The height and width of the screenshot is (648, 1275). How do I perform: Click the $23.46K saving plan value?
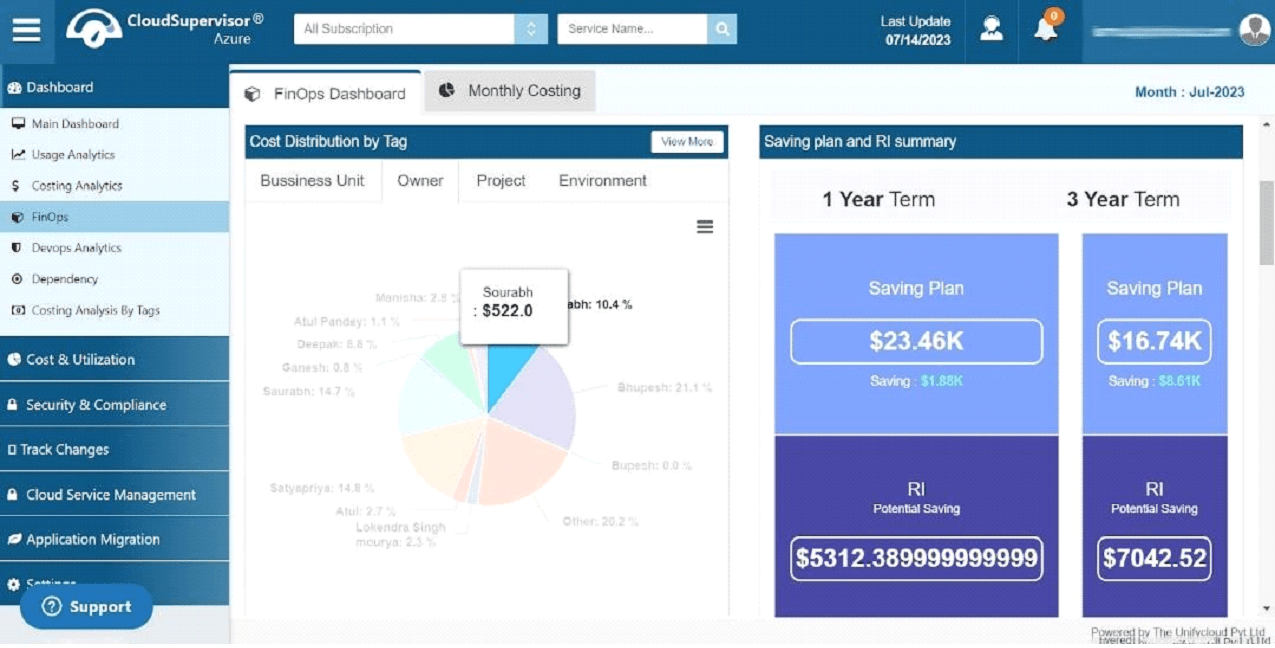tap(916, 342)
